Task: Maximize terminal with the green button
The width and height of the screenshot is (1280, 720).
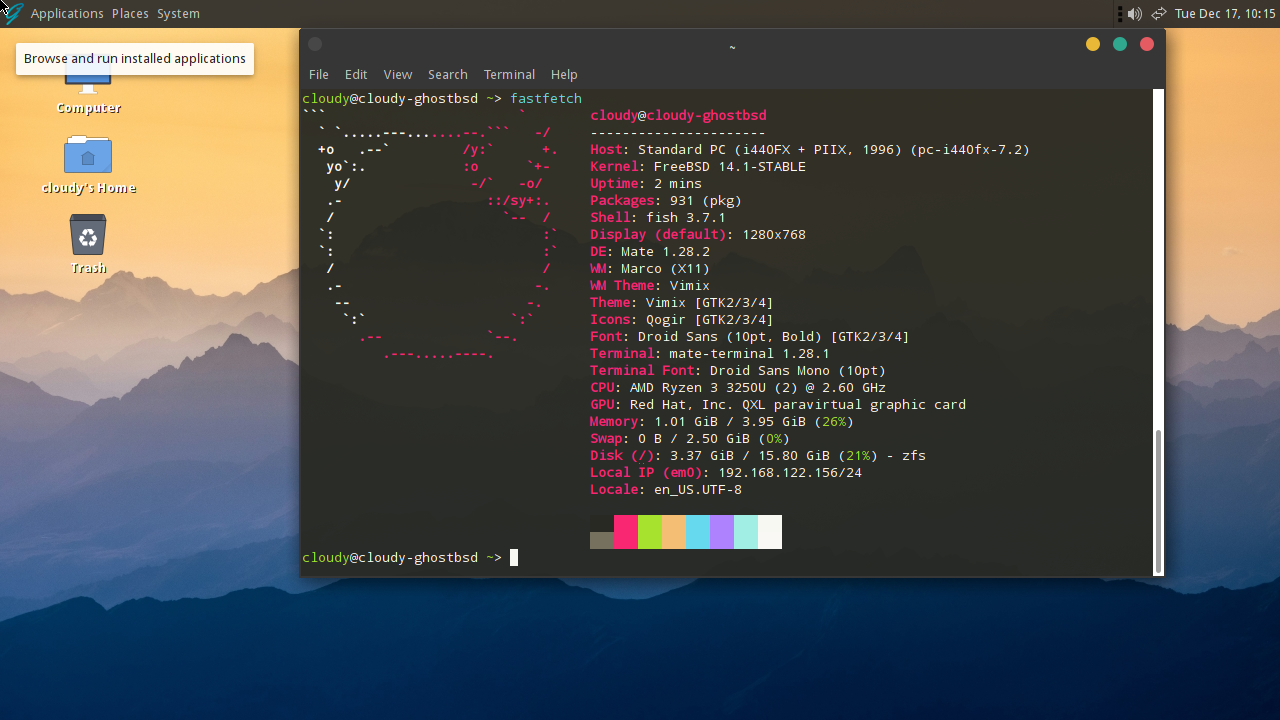Action: click(1120, 44)
